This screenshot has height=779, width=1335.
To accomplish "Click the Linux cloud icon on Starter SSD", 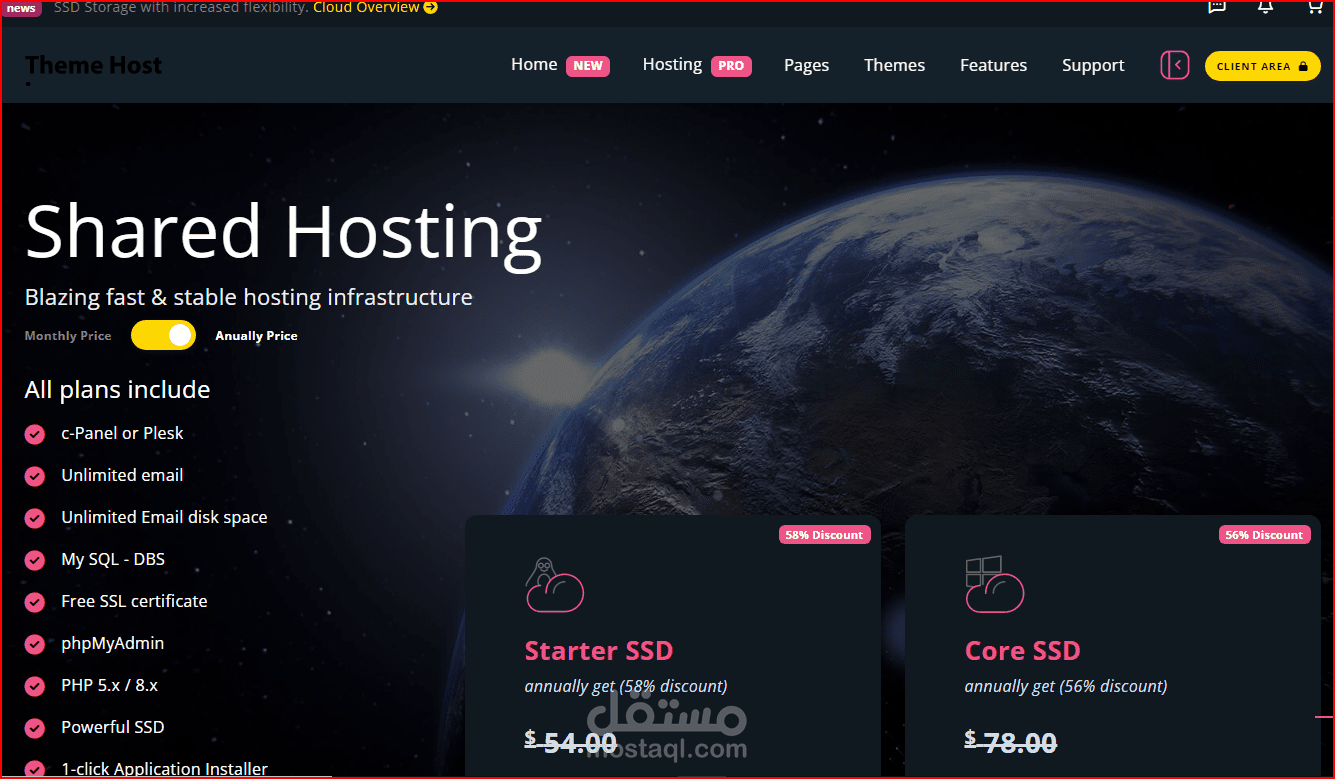I will [x=554, y=585].
